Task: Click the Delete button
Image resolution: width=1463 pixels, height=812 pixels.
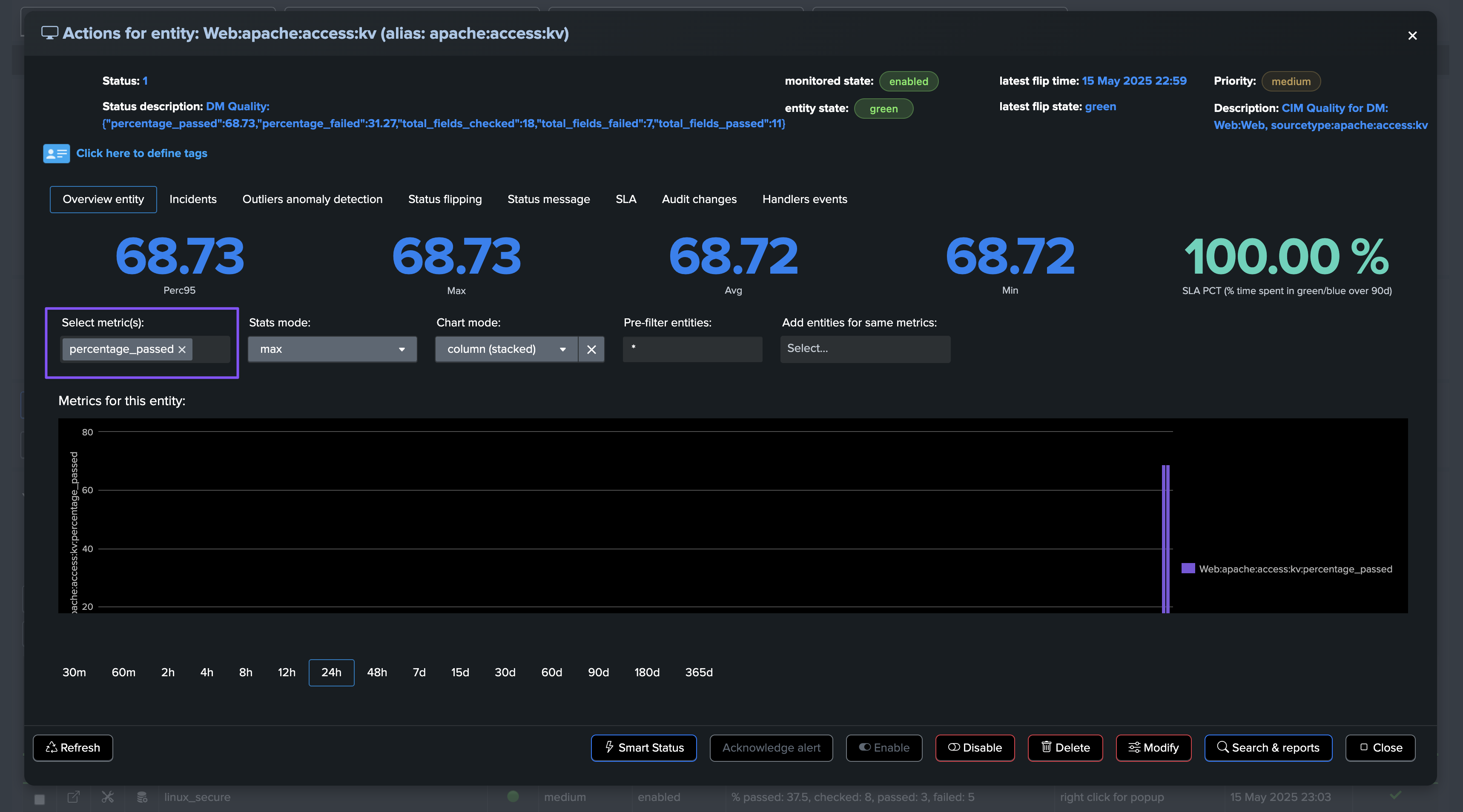Action: click(x=1065, y=748)
